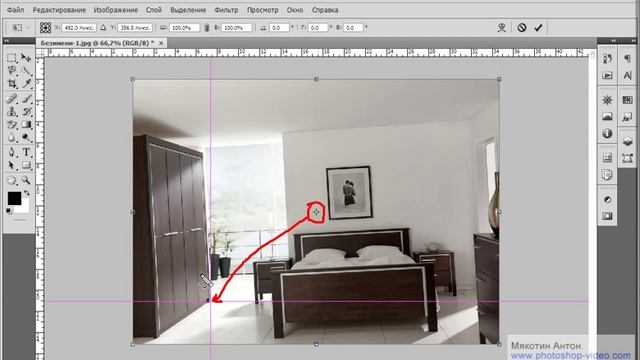Set the reference point location grid
The image size is (640, 360).
click(45, 28)
